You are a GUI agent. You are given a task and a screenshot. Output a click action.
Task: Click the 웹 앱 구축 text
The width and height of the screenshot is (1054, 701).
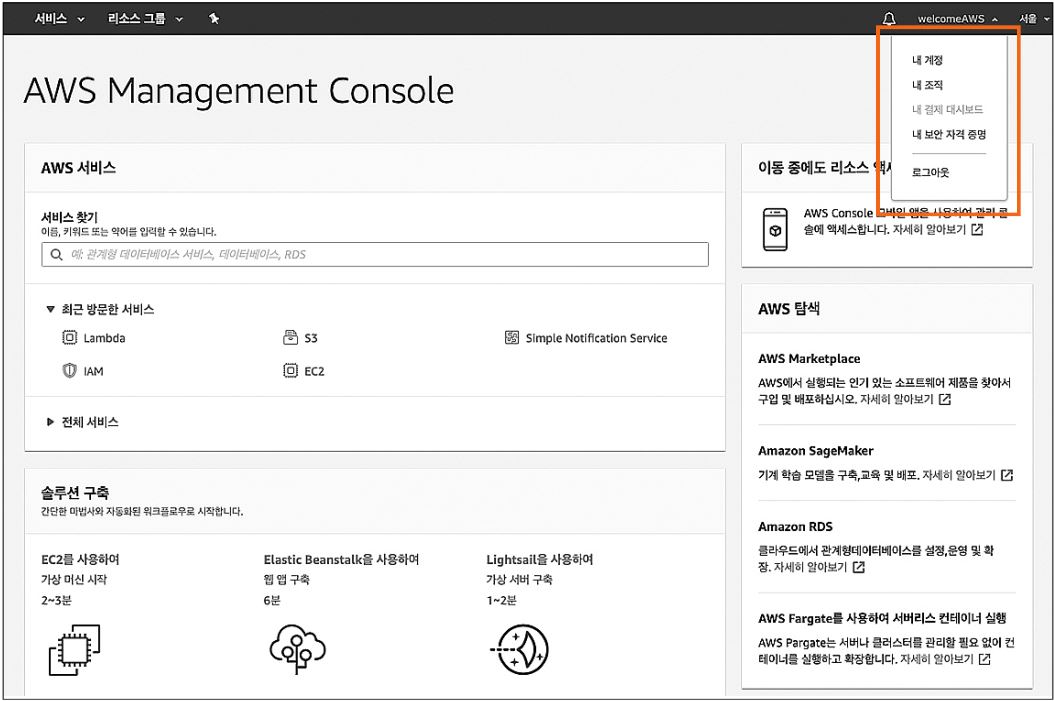click(x=286, y=579)
